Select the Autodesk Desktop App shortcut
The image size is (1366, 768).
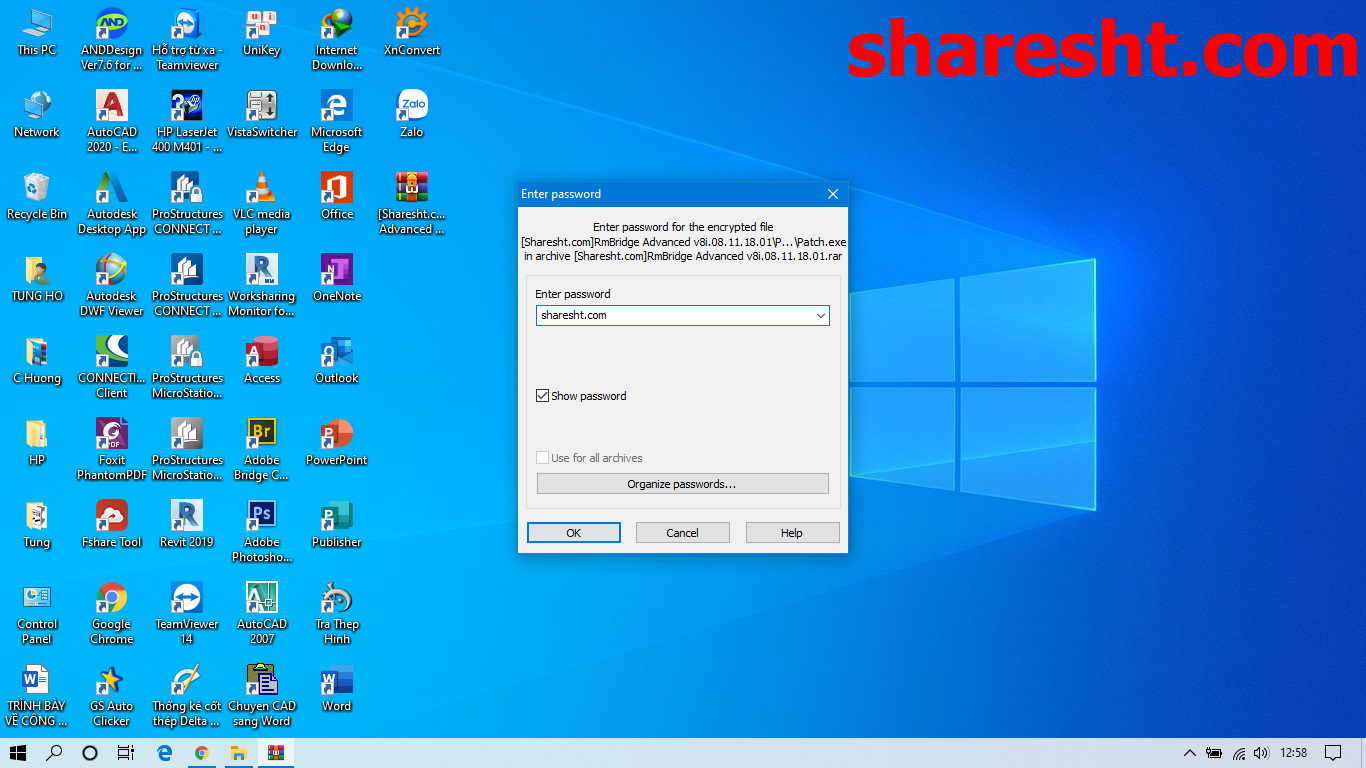[112, 203]
